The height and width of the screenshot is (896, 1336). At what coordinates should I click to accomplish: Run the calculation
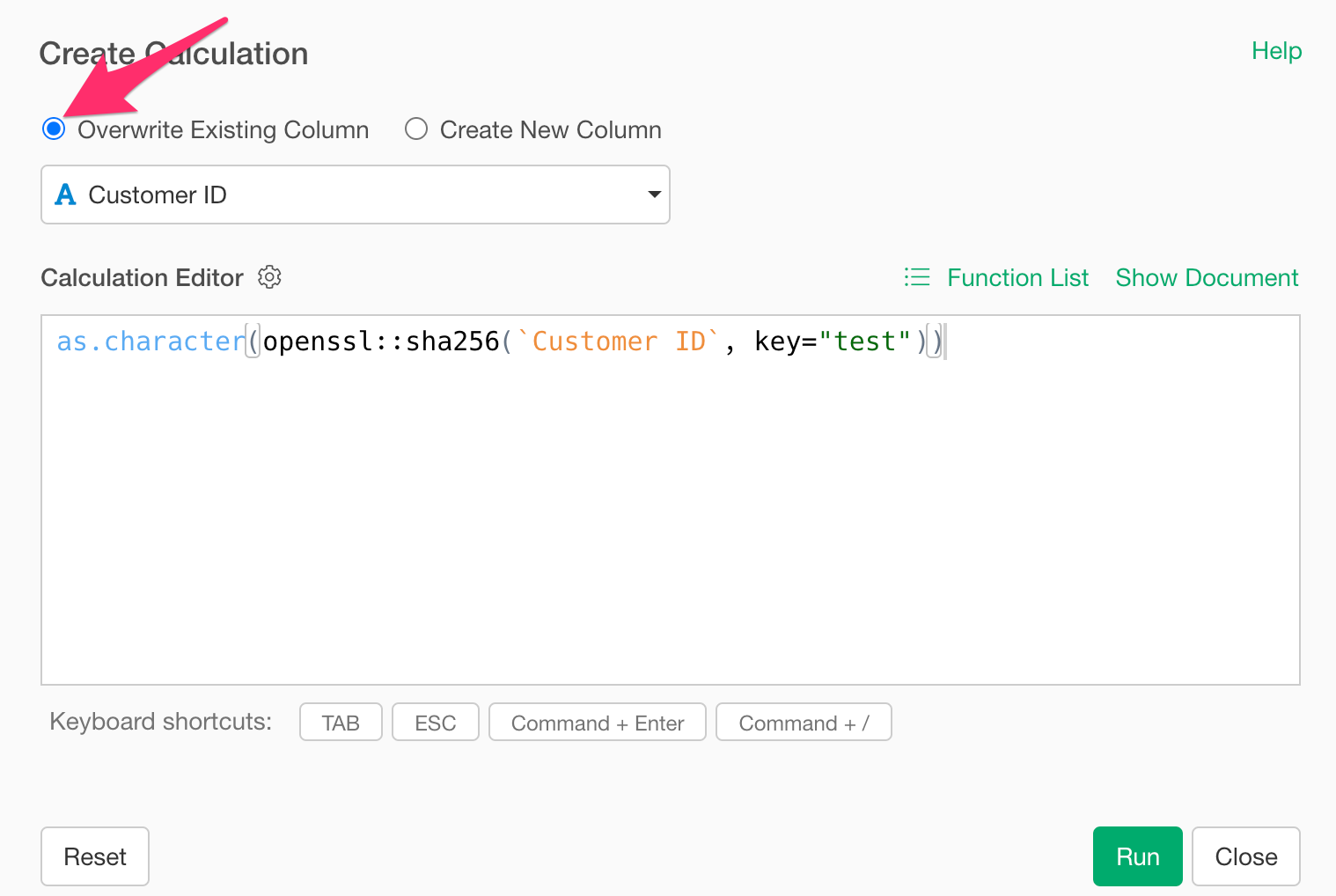[1137, 856]
